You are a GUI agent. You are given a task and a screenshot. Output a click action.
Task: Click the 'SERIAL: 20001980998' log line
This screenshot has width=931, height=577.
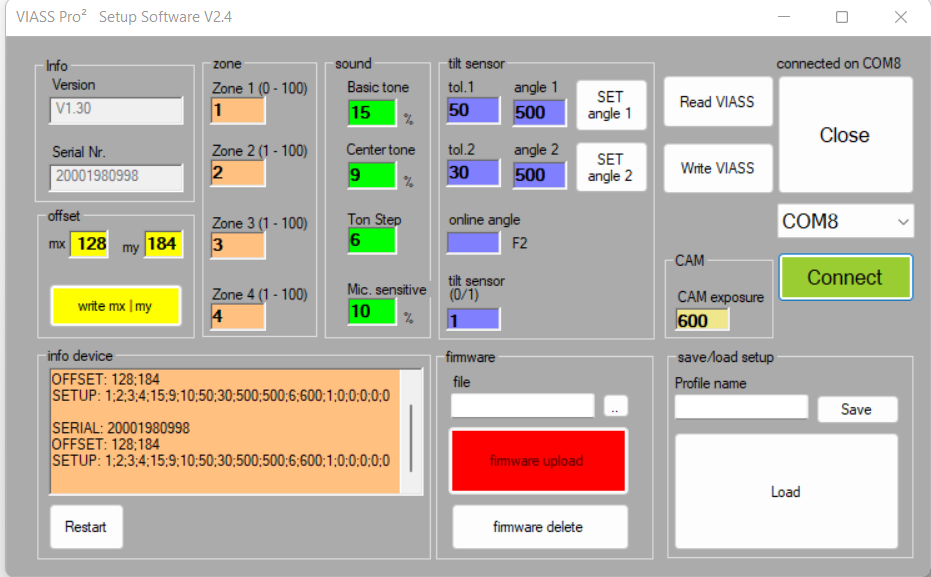[x=121, y=428]
